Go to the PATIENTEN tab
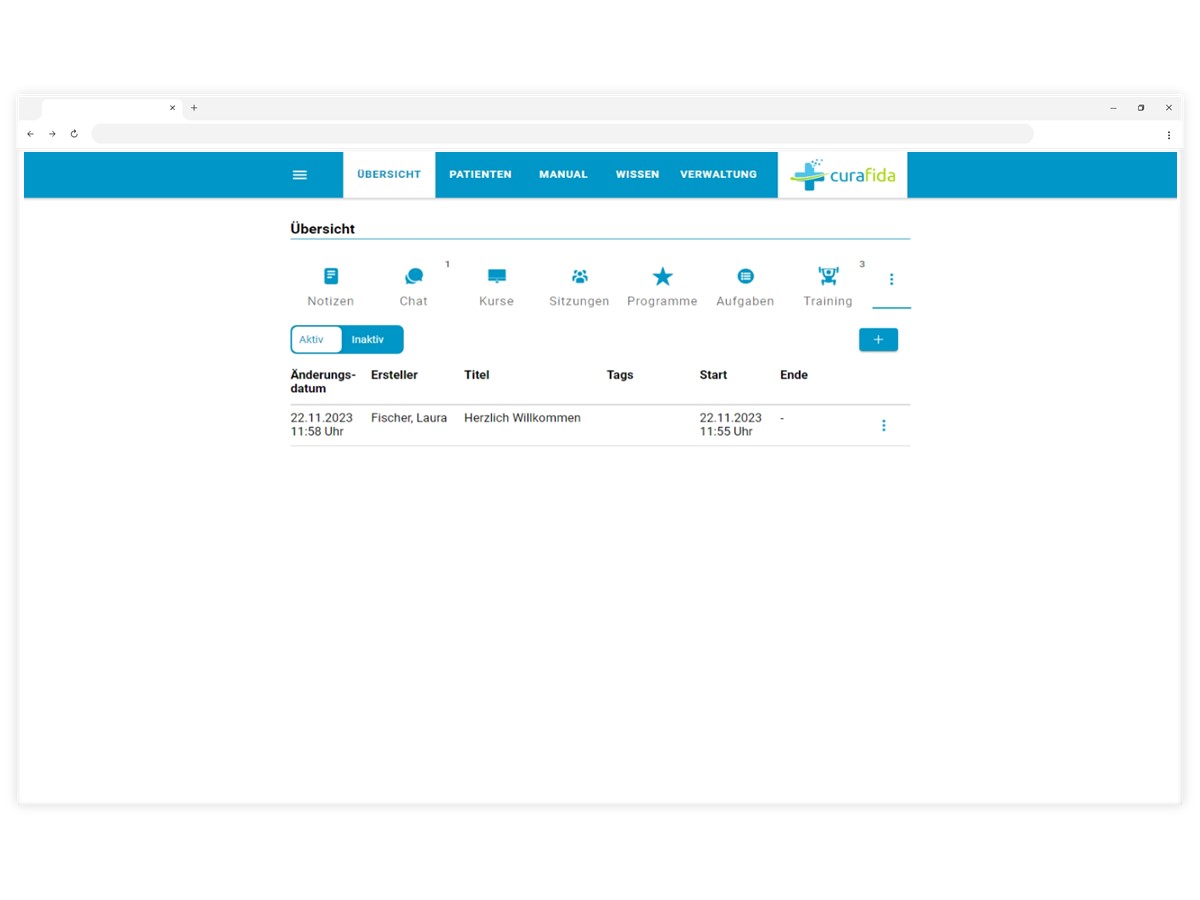The width and height of the screenshot is (1200, 900). pos(480,174)
